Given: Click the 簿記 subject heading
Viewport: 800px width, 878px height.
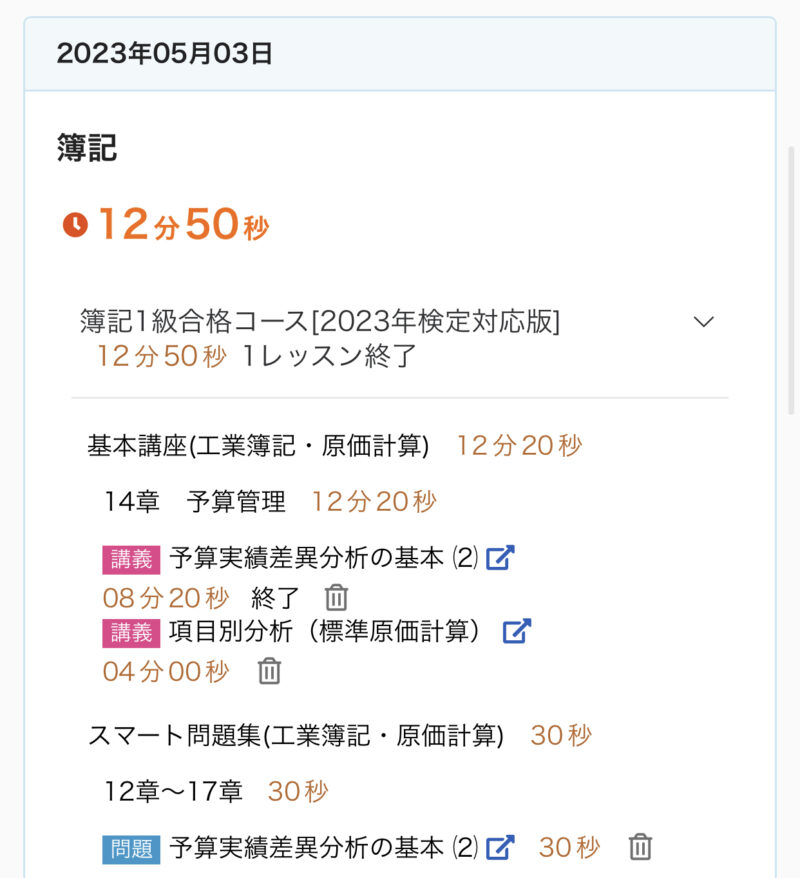Looking at the screenshot, I should 87,148.
